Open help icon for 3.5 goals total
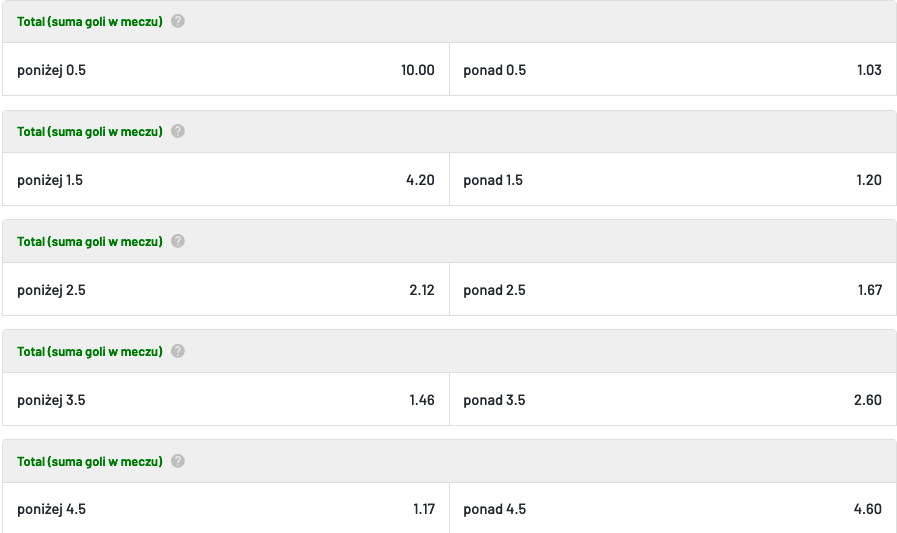This screenshot has height=533, width=897. coord(178,351)
